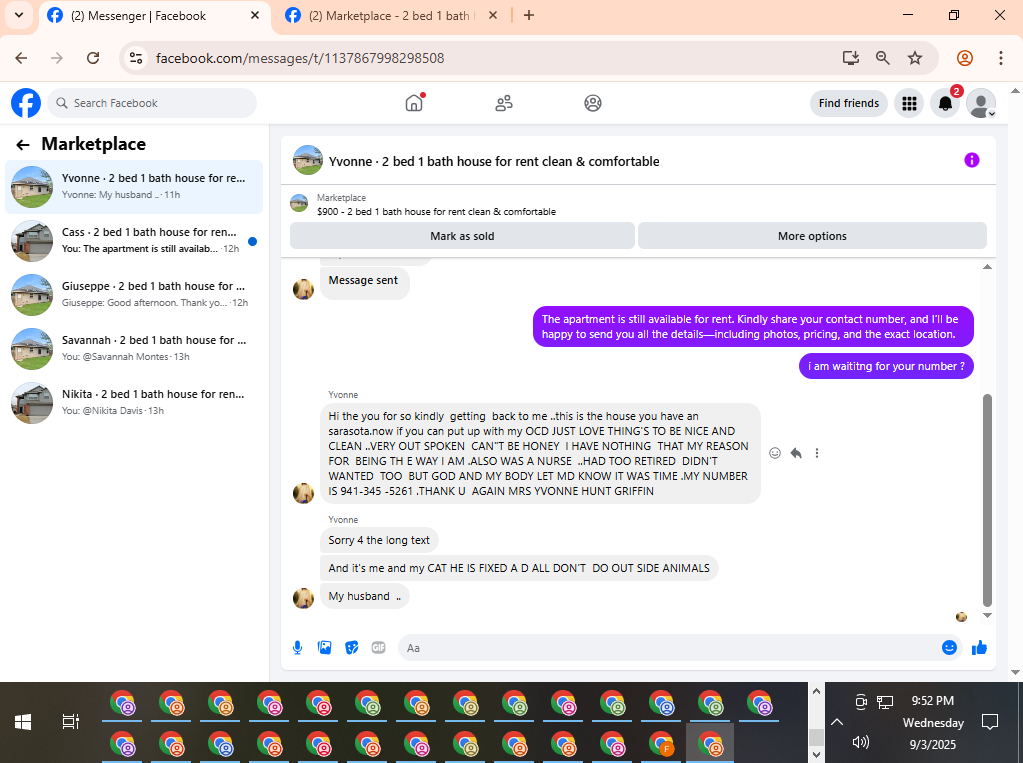Open the Giuseppe conversation

coord(134,295)
